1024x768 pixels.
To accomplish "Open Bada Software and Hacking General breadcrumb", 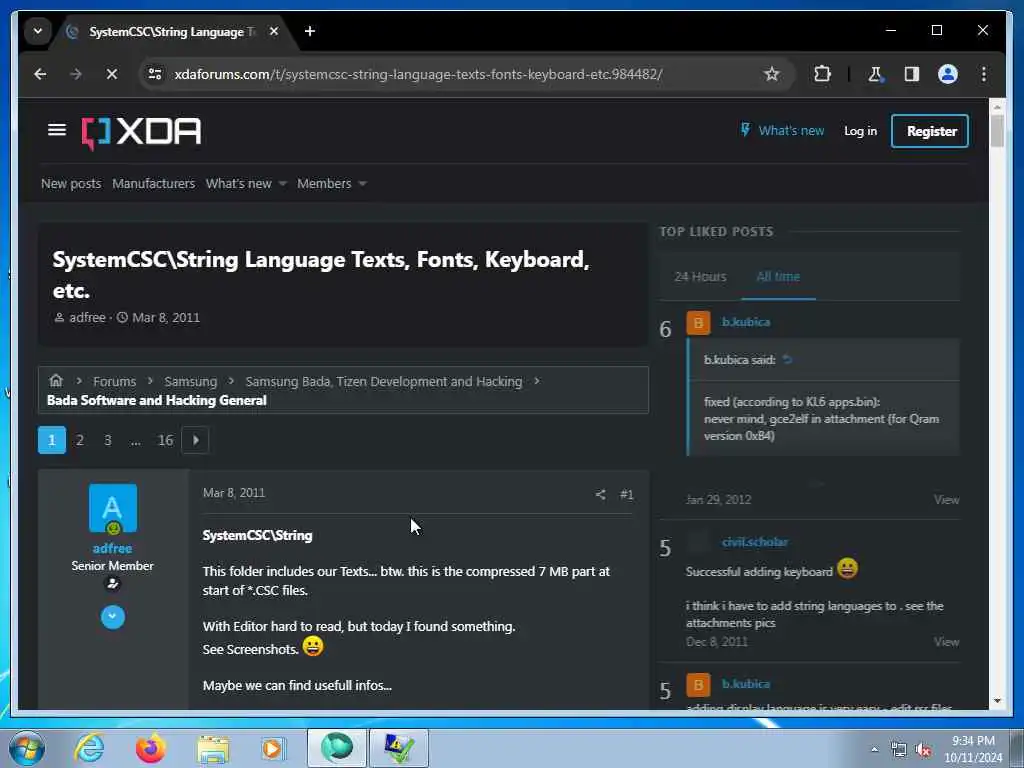I will point(157,400).
